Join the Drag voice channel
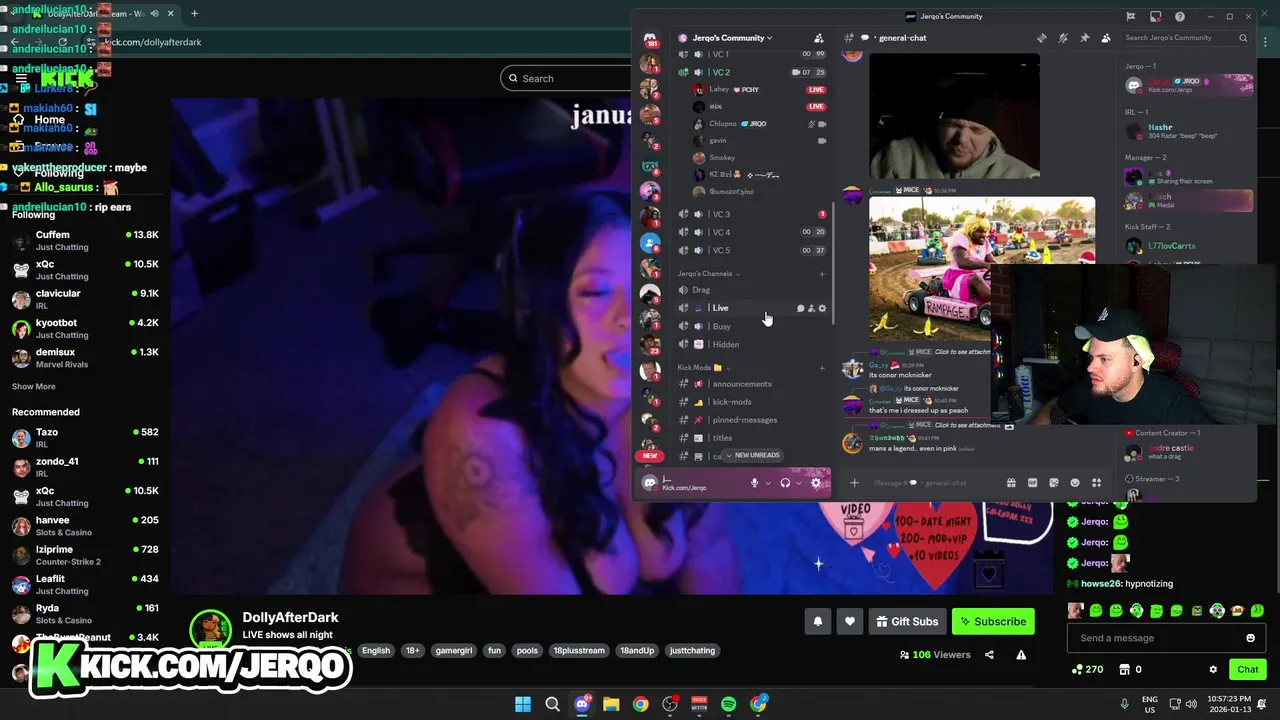Screen dimensions: 1280x720 (752, 290)
